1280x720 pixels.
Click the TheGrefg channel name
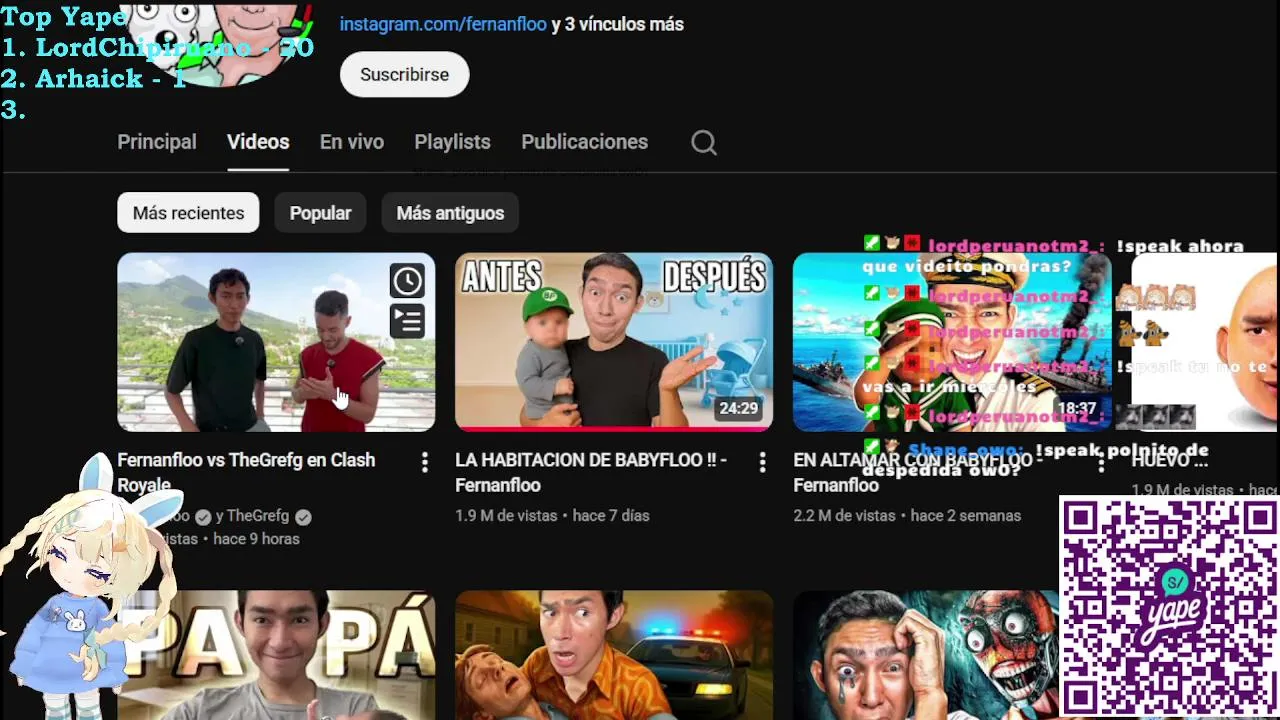(x=258, y=516)
